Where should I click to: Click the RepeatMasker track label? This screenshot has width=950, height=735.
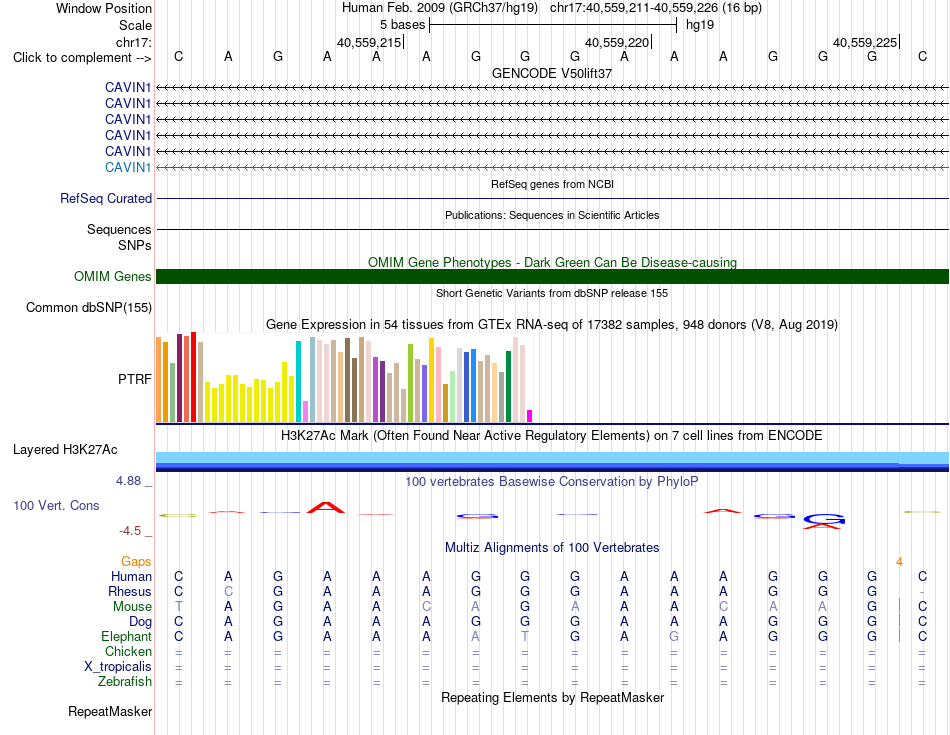[x=110, y=711]
